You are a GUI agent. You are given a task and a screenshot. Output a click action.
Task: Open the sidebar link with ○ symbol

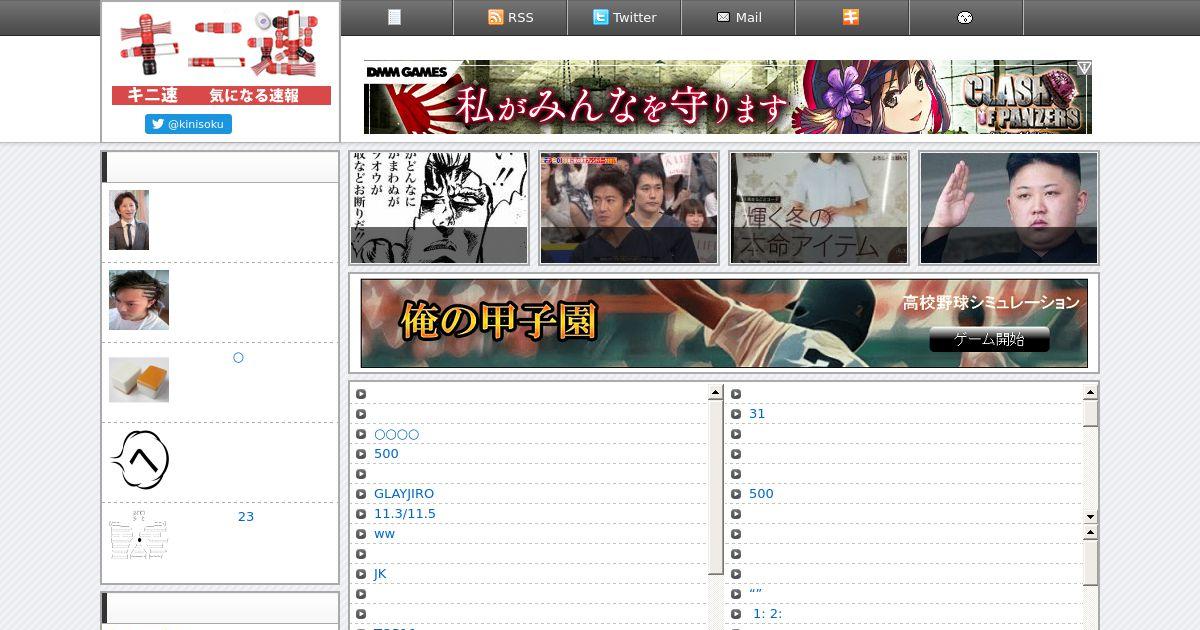pos(238,358)
